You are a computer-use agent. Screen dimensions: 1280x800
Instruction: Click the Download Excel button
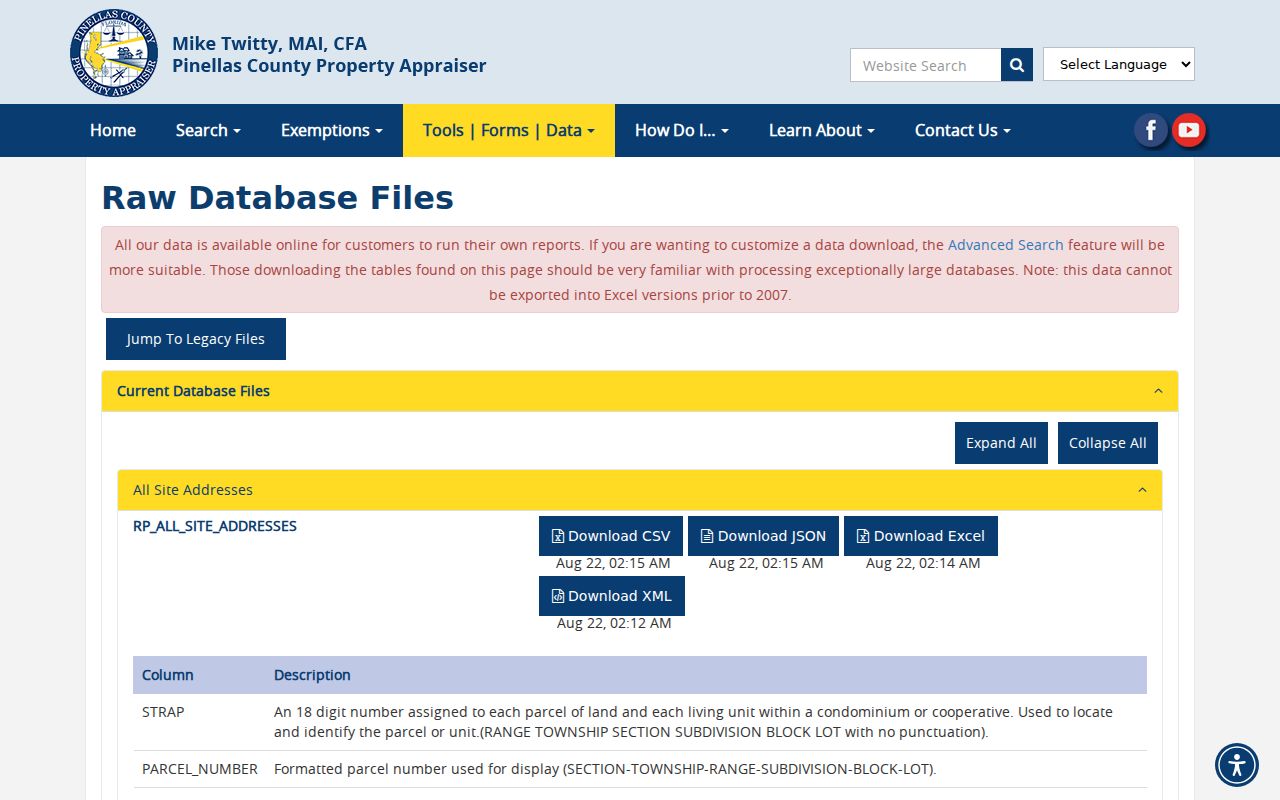pos(921,536)
